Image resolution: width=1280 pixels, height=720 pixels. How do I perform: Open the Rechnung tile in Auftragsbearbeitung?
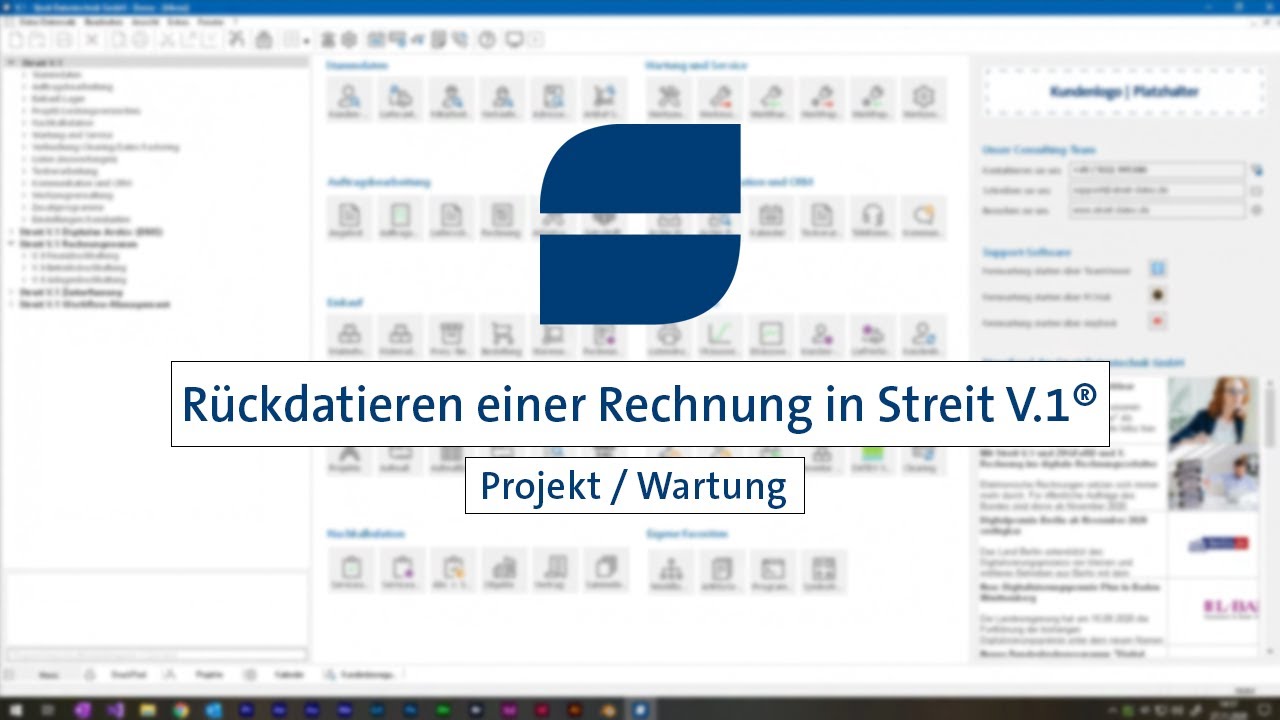[x=502, y=219]
